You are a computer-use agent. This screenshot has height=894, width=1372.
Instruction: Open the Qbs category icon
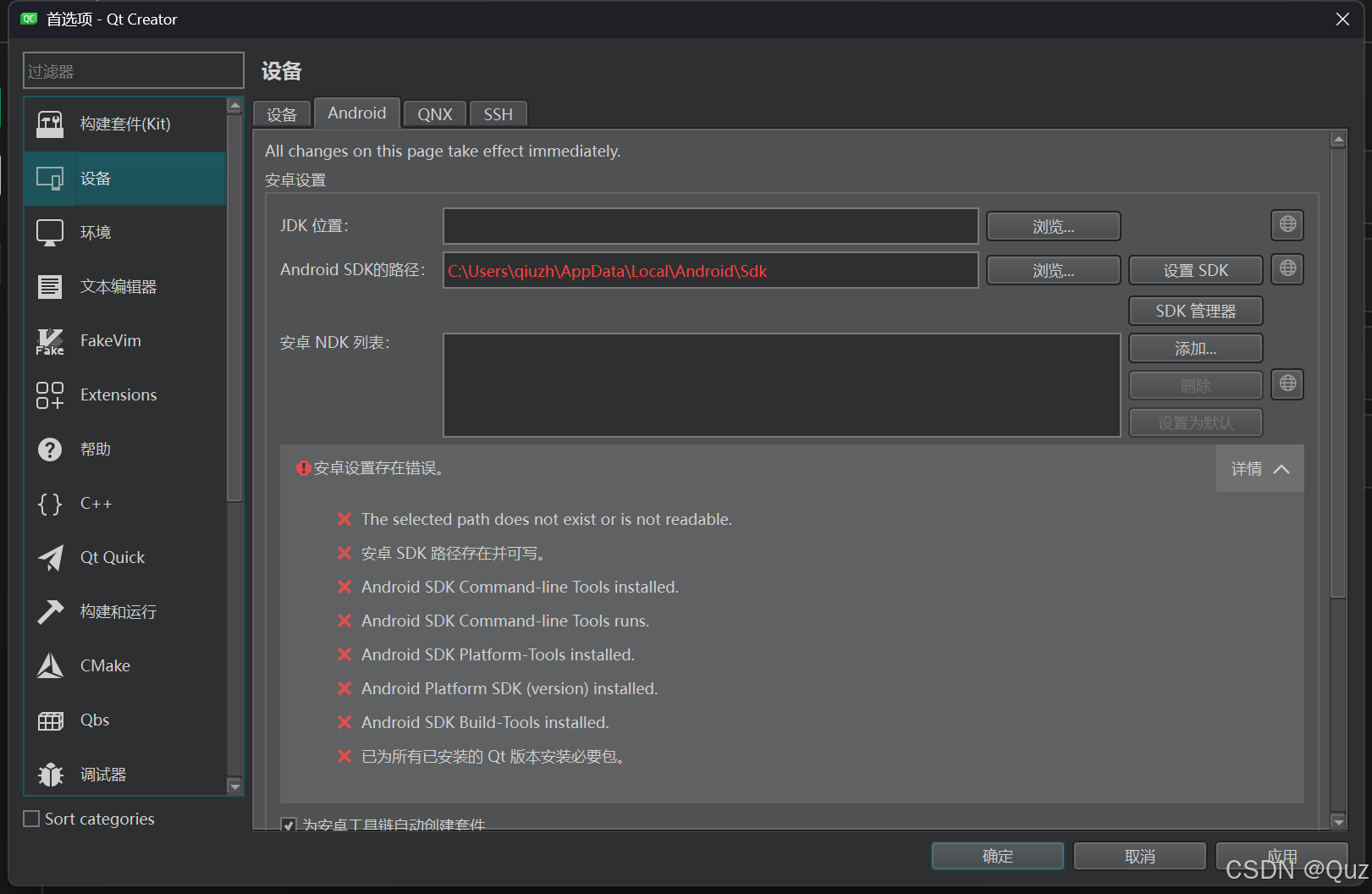[50, 720]
